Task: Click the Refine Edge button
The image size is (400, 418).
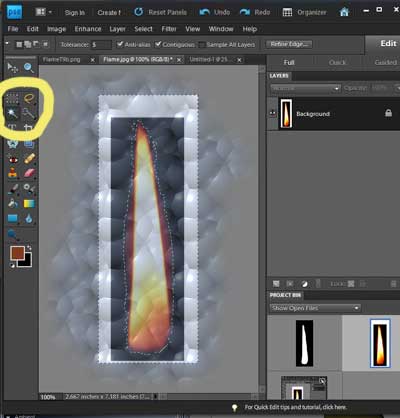Action: coord(289,44)
